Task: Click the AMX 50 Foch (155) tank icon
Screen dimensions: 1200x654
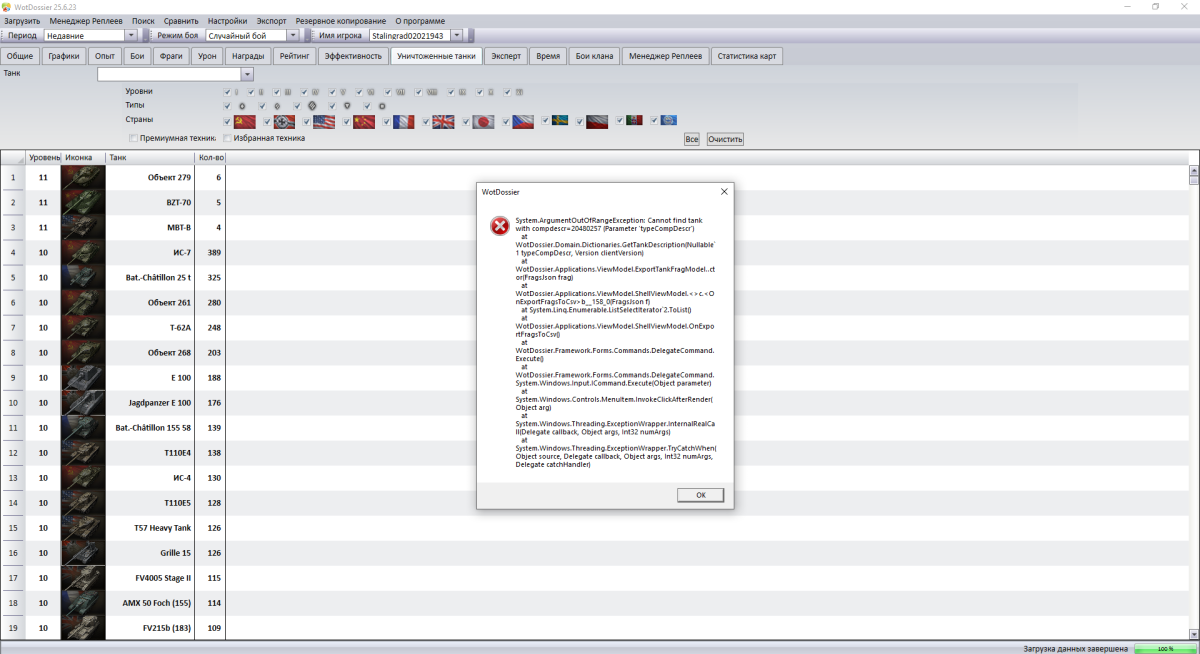Action: pos(83,602)
